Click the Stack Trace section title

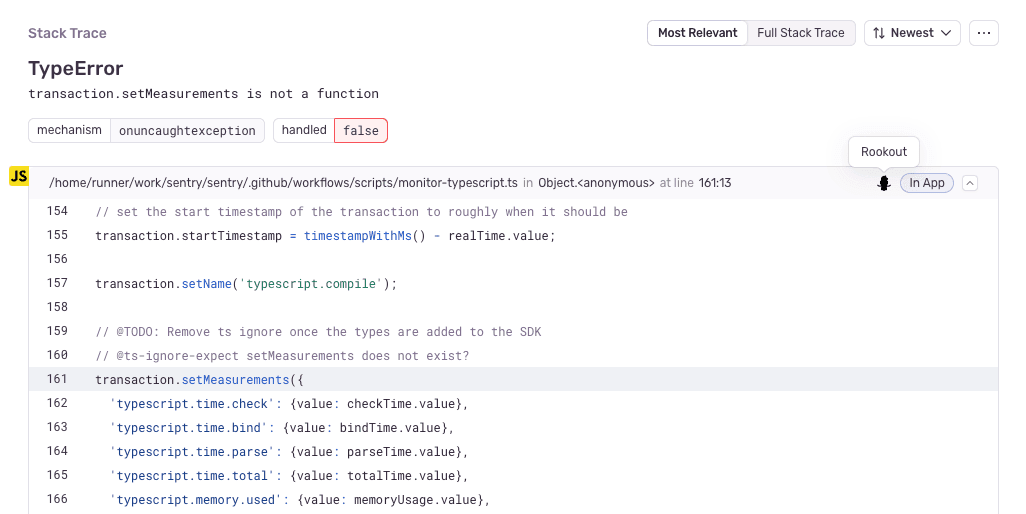pyautogui.click(x=67, y=33)
